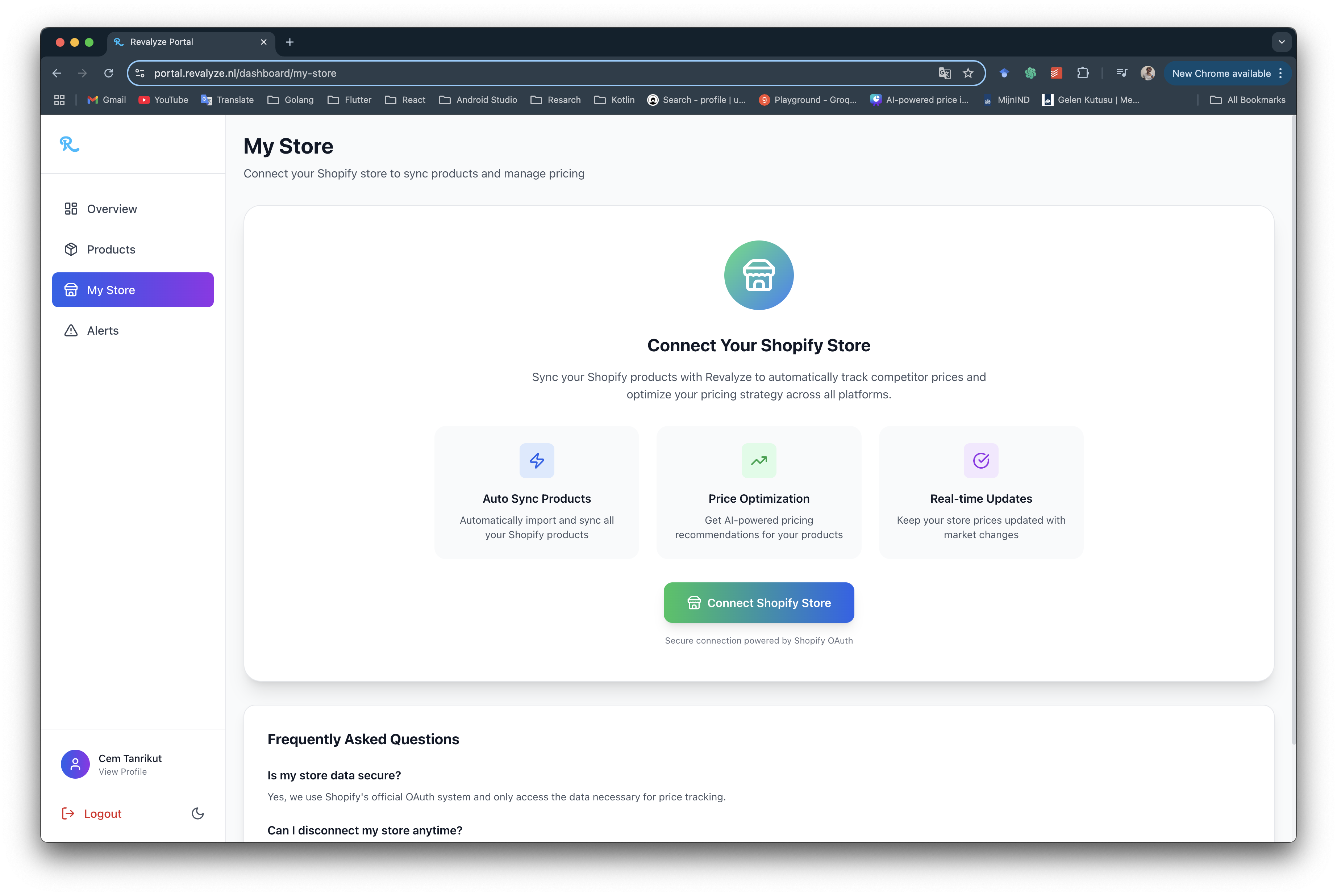Select the My Store menu item
This screenshot has height=896, width=1337.
133,290
